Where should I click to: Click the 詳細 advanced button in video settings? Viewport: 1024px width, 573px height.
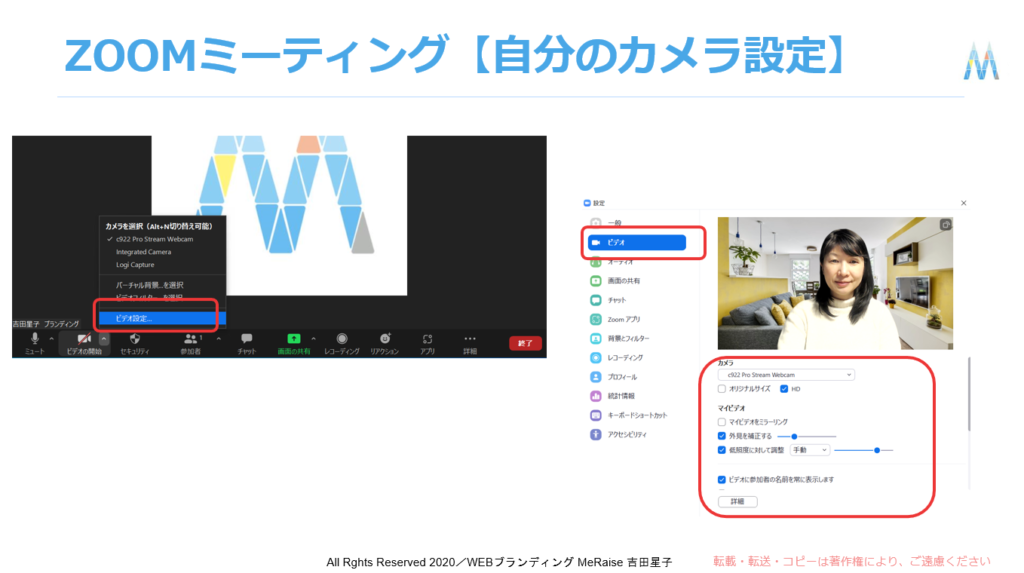click(737, 502)
